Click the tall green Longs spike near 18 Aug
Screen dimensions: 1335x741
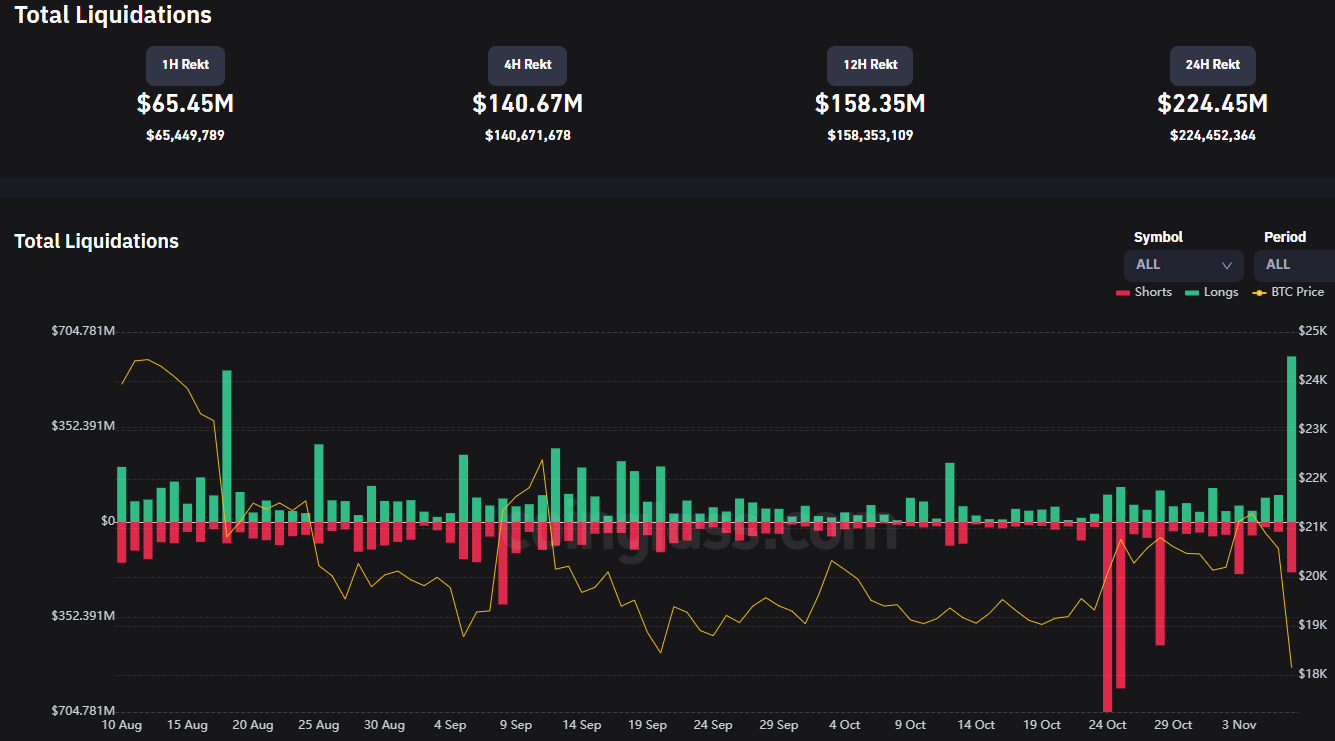227,445
